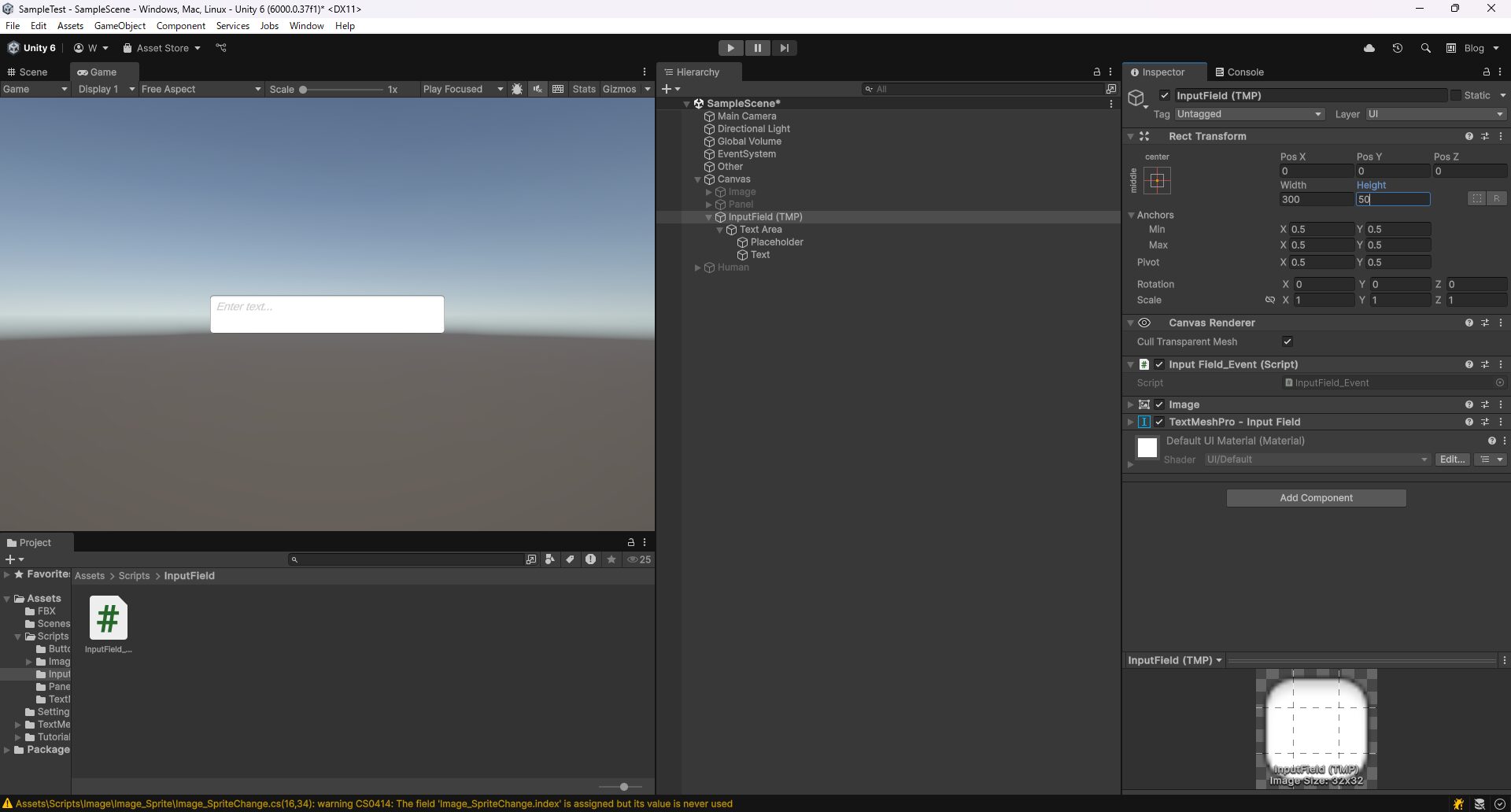This screenshot has height=812, width=1511.
Task: Click the Edit button next to the Shader field
Action: pos(1451,459)
